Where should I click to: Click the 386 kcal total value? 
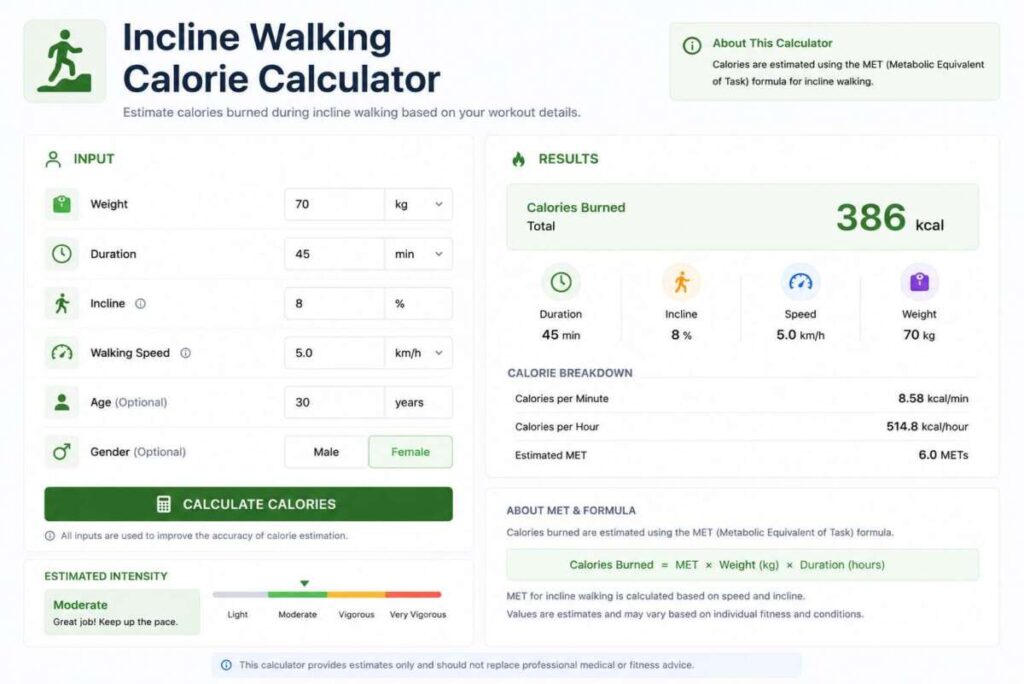point(889,218)
